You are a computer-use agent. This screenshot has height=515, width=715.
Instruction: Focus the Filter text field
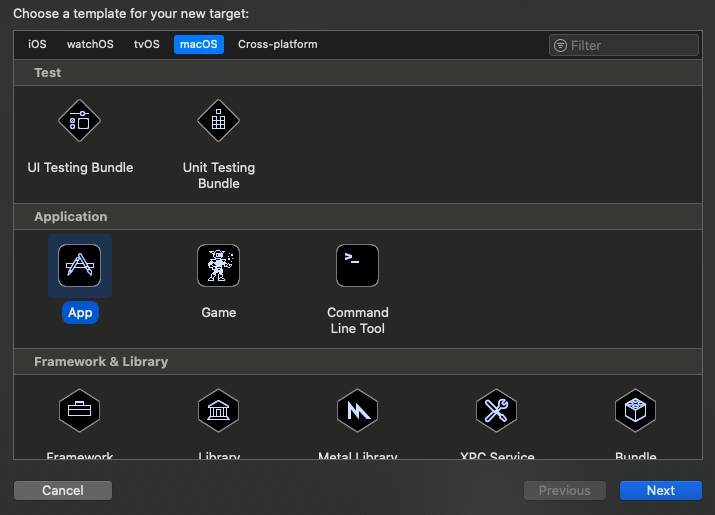(624, 45)
